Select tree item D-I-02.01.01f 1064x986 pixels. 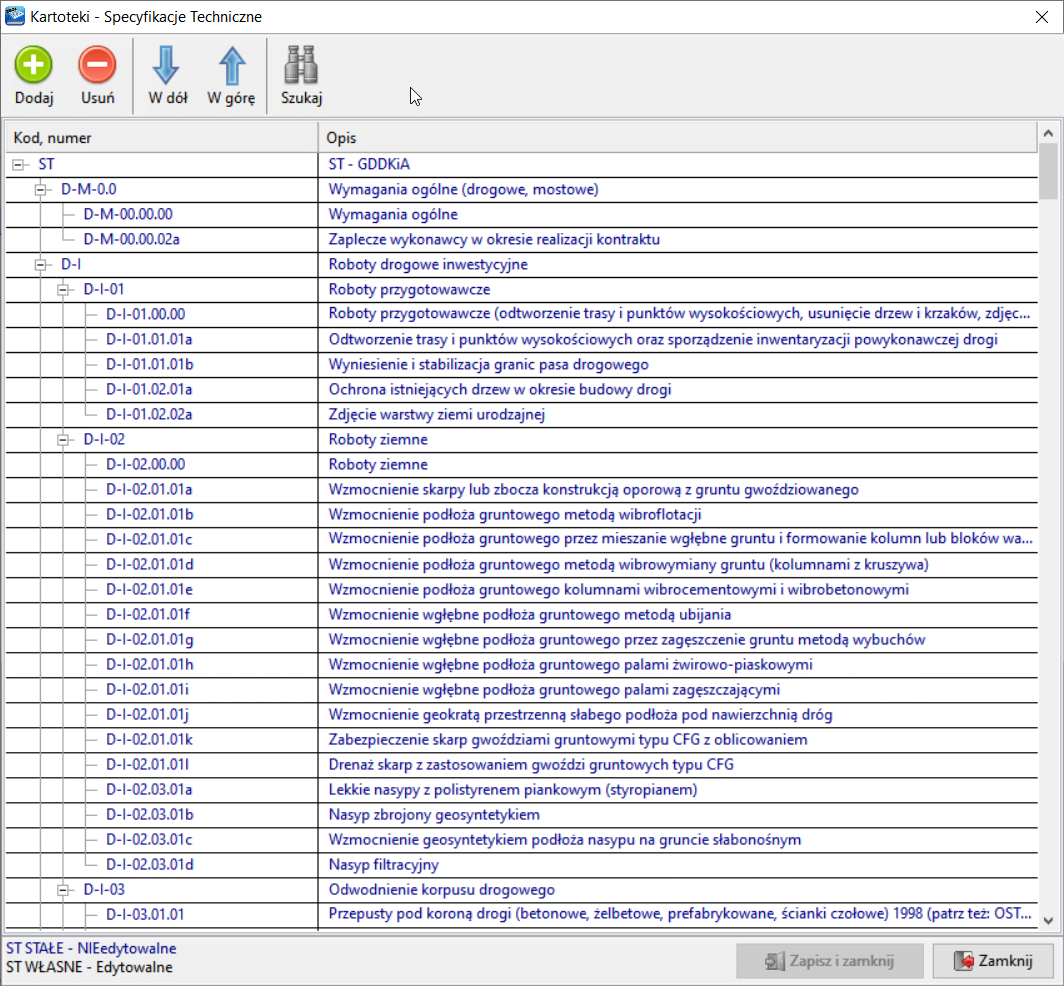click(147, 615)
